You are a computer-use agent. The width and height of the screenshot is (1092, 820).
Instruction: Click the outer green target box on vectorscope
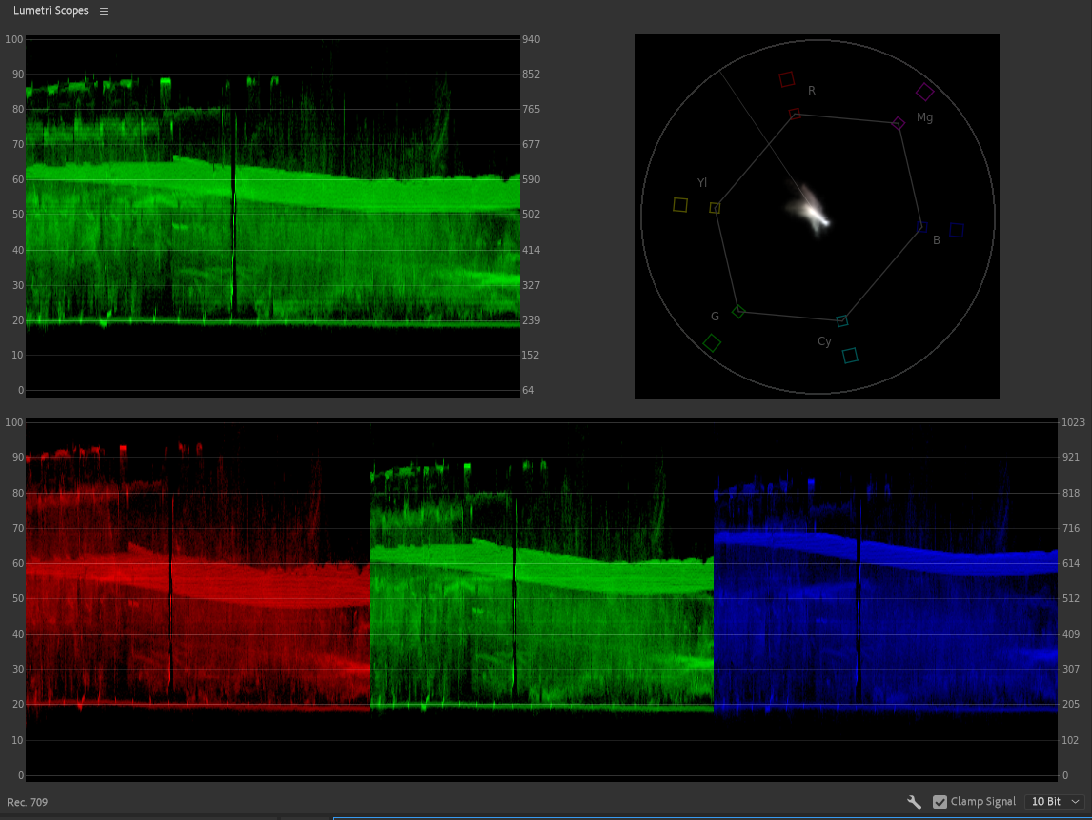(x=712, y=343)
